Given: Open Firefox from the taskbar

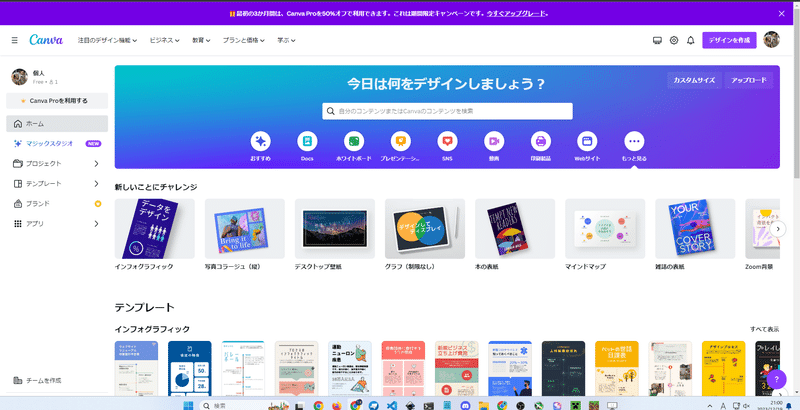Looking at the screenshot, I should click(x=336, y=406).
